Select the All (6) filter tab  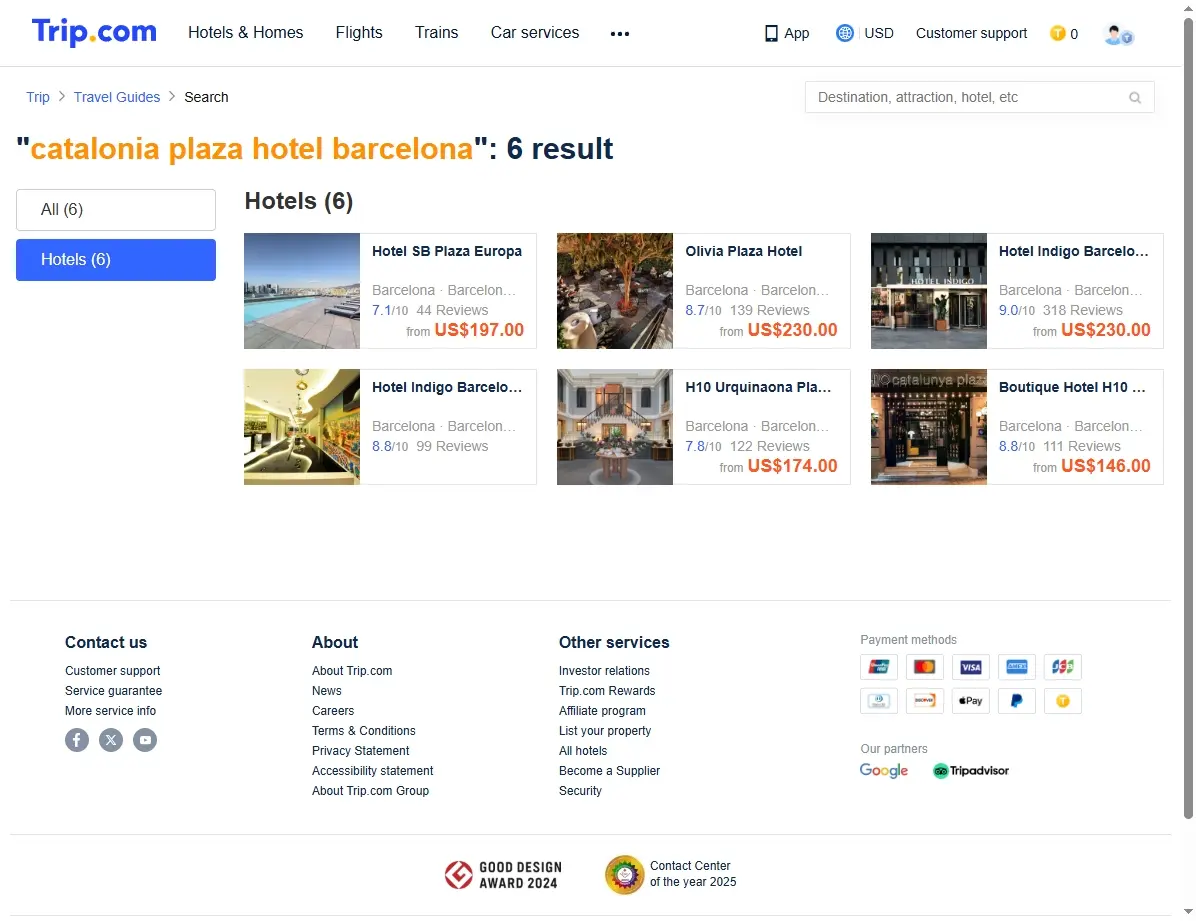click(x=116, y=210)
